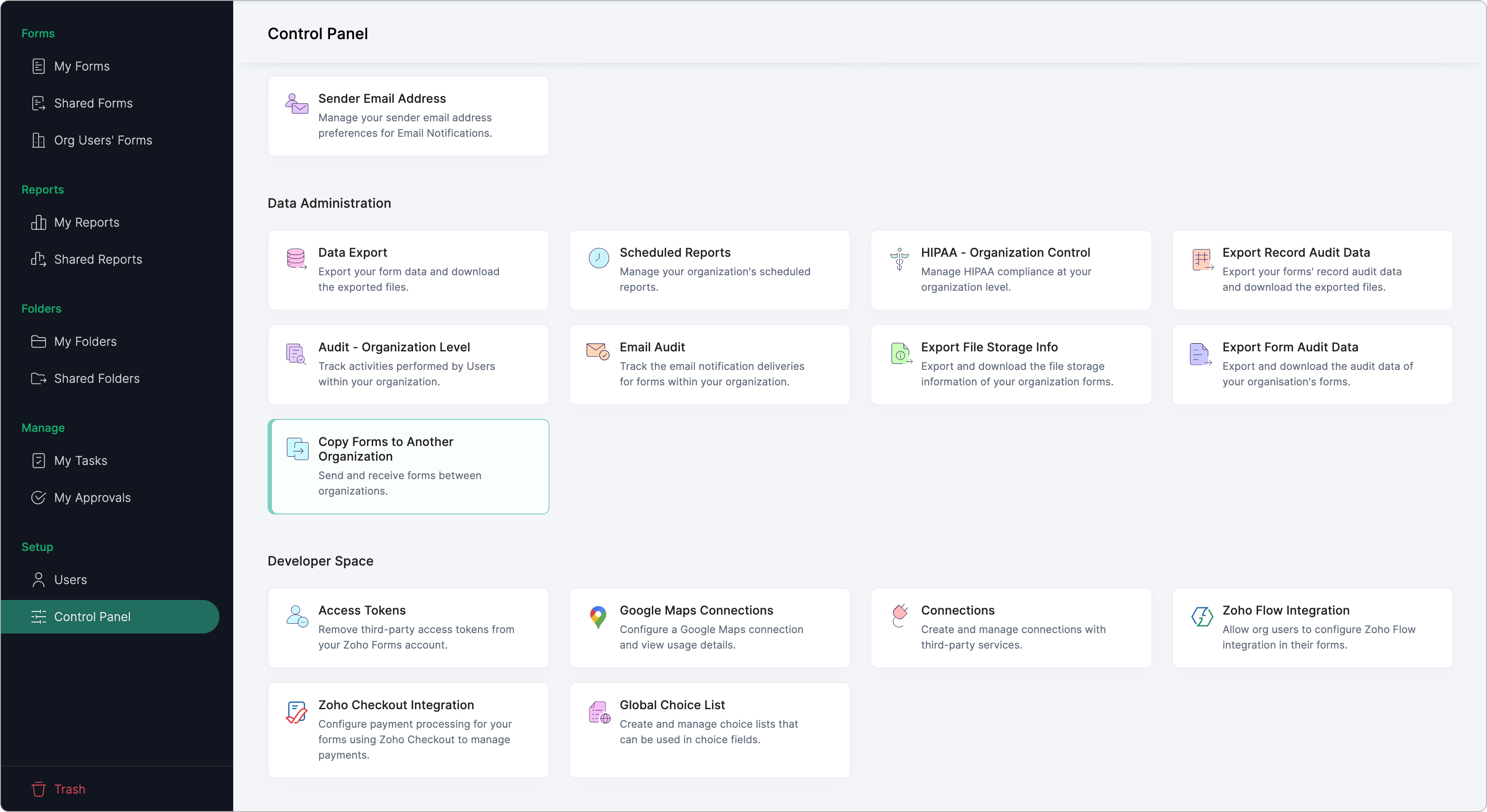
Task: Open the Trash
Action: [69, 789]
